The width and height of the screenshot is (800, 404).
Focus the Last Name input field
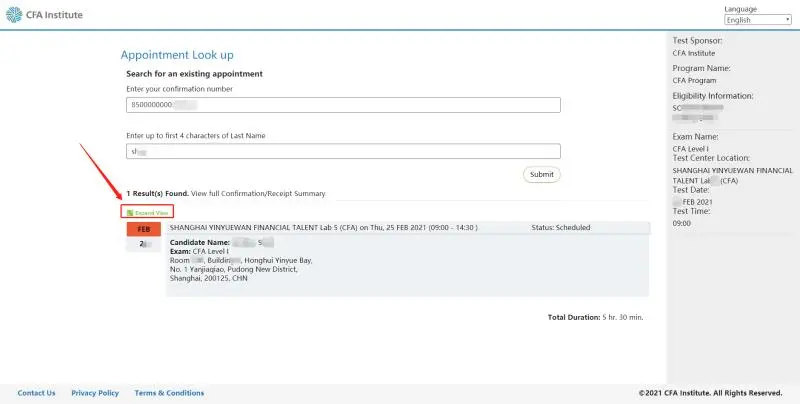[343, 152]
